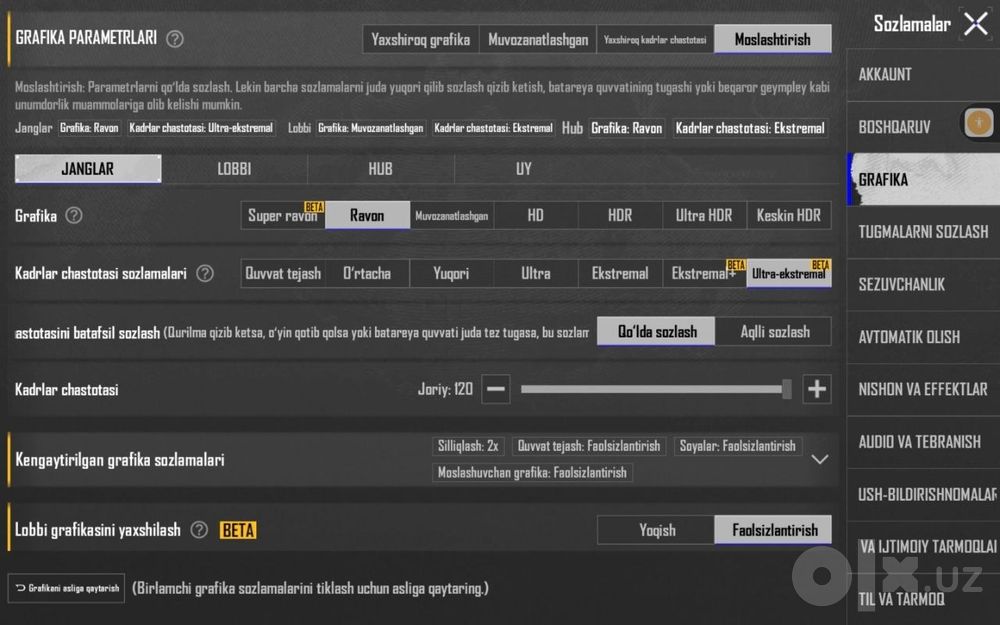
Task: Adjust the Kadrlar chastotasi slider
Action: 656,389
